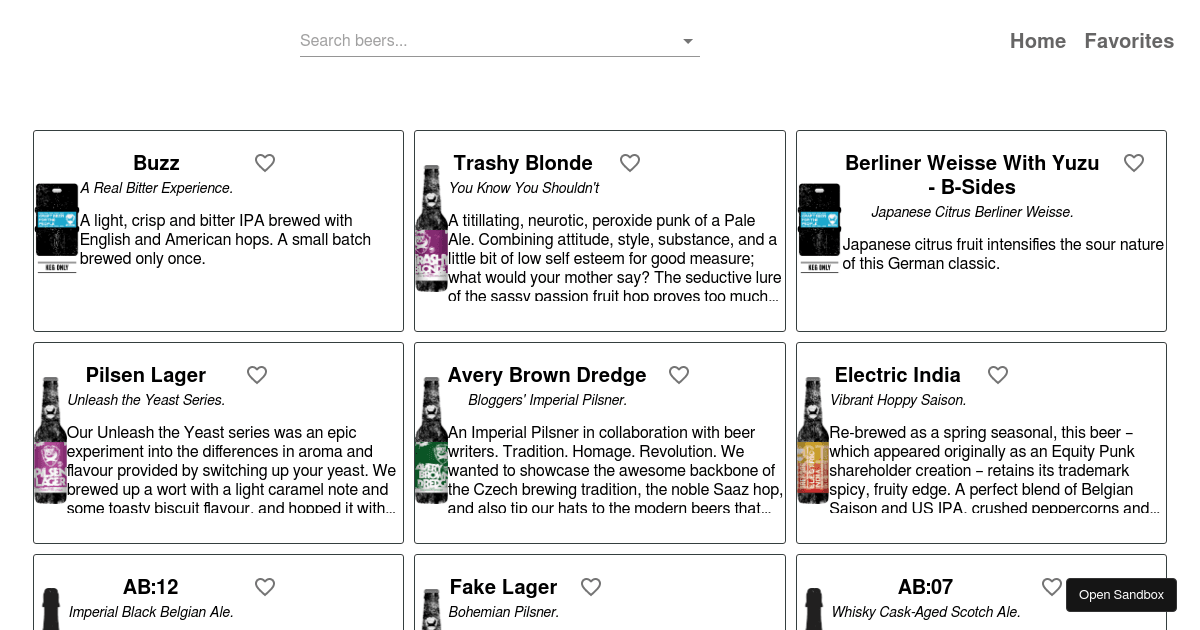Open the Favorites page
The image size is (1200, 630).
click(1129, 41)
